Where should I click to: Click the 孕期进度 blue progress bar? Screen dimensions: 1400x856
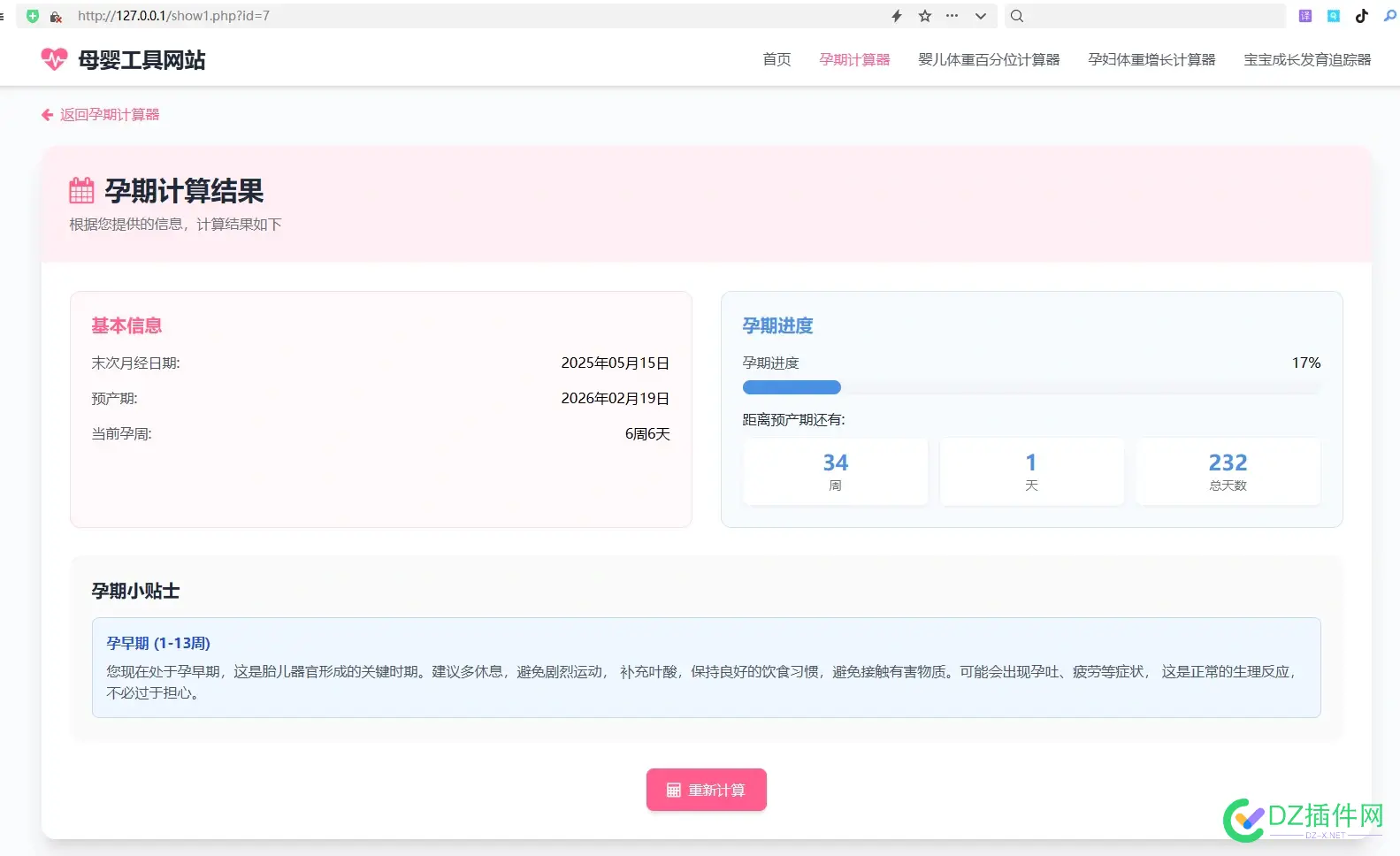792,387
